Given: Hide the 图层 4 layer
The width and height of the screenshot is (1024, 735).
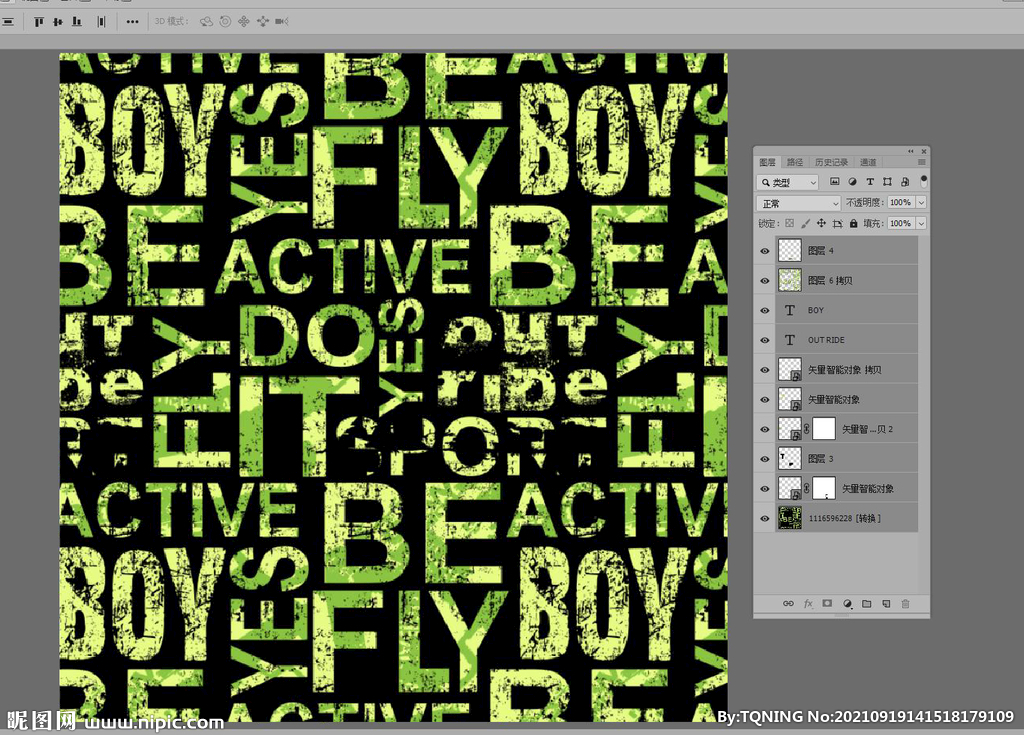Looking at the screenshot, I should (765, 251).
